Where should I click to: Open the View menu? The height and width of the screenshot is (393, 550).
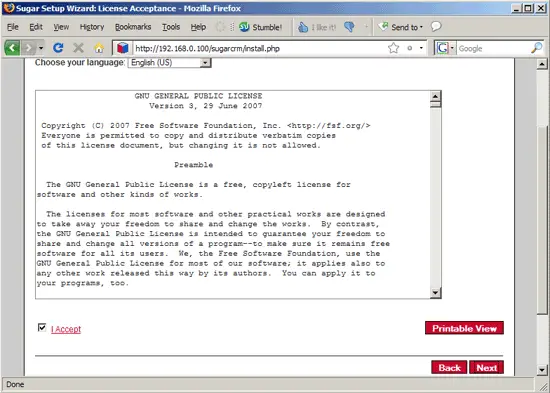click(61, 27)
